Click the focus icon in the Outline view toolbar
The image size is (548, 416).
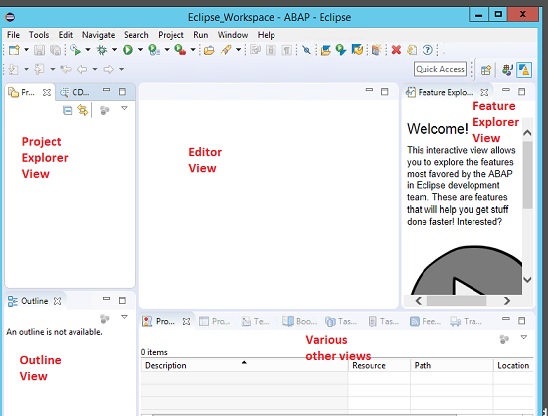coord(104,318)
